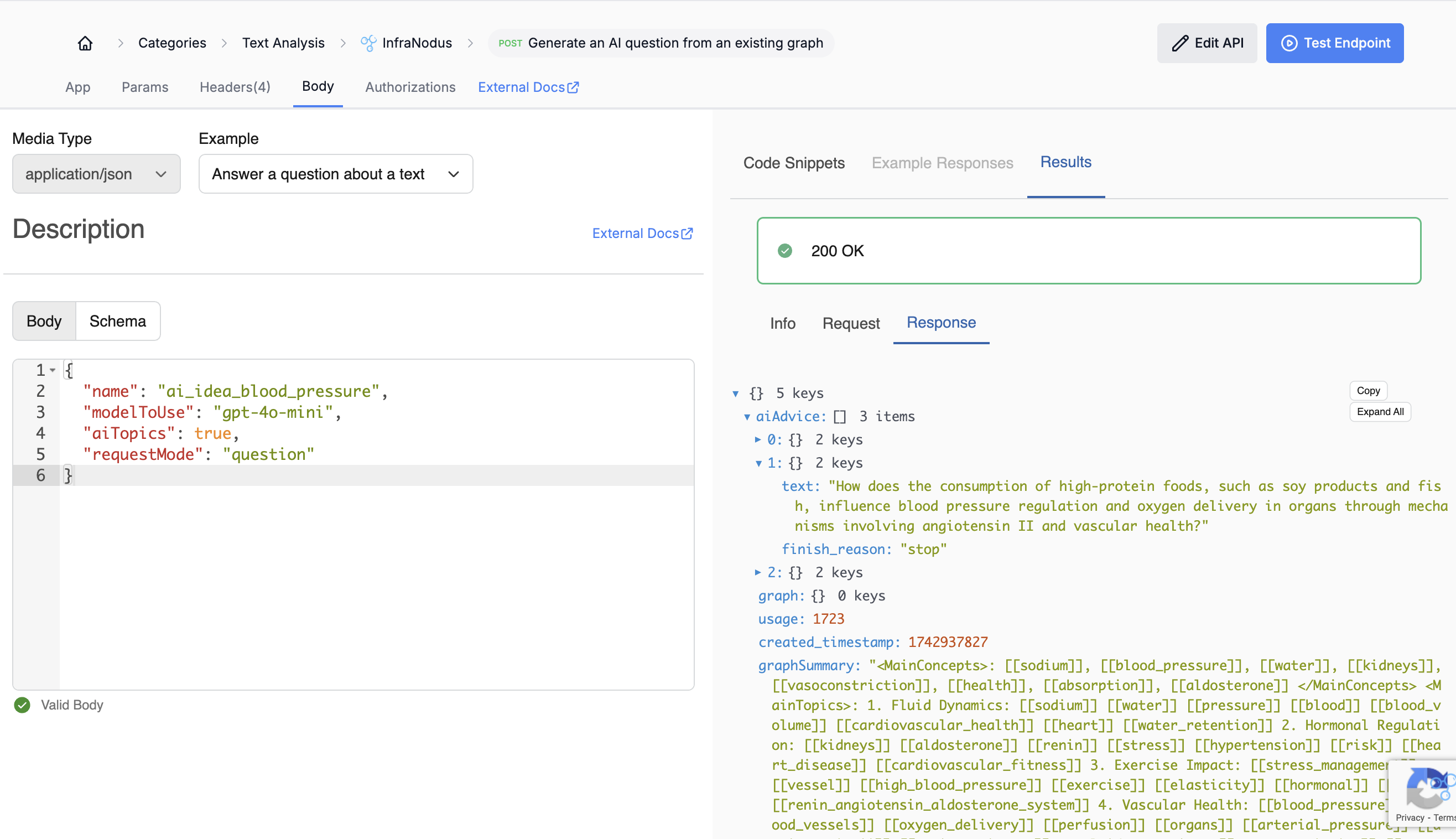Open the Example dropdown 'Answer a question about a text'

click(336, 174)
